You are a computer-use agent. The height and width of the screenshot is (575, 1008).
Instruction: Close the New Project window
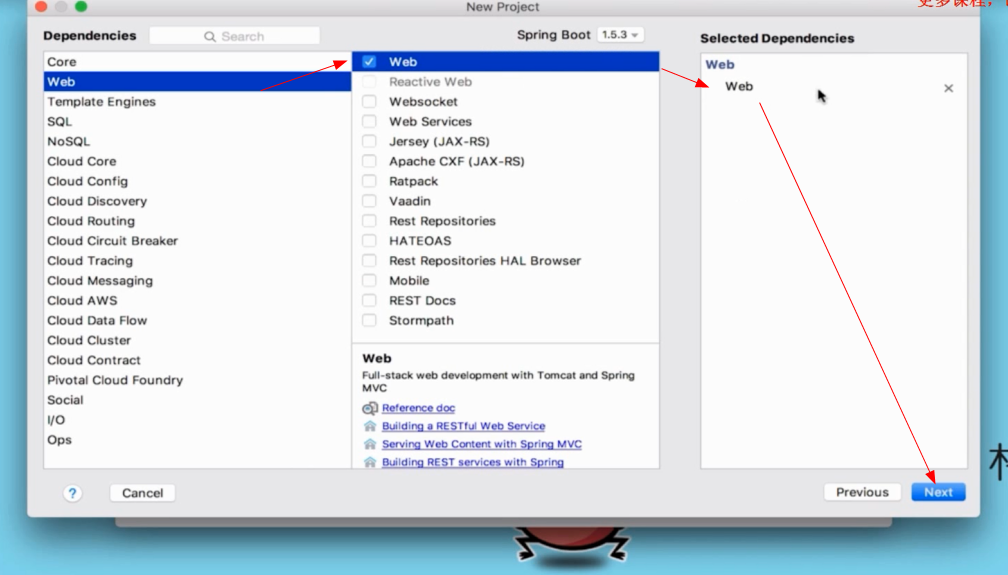[41, 6]
